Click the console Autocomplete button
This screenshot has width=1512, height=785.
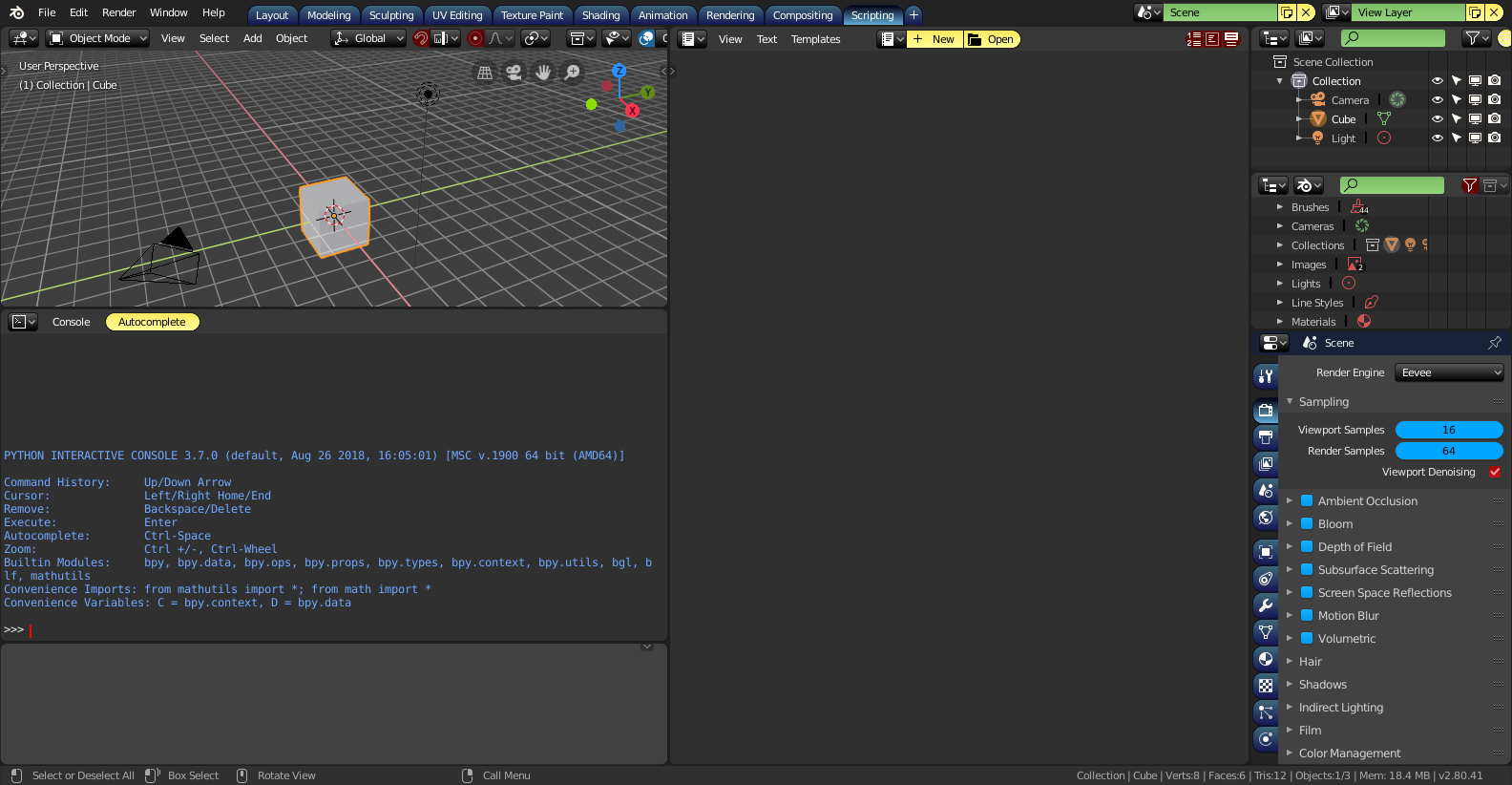tap(152, 322)
